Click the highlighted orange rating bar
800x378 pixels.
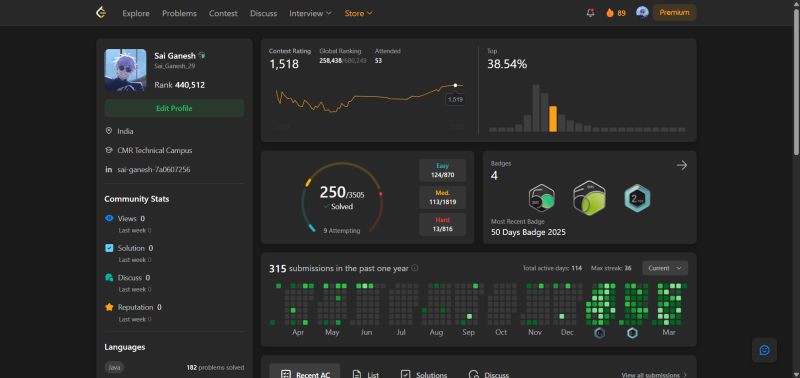[553, 119]
